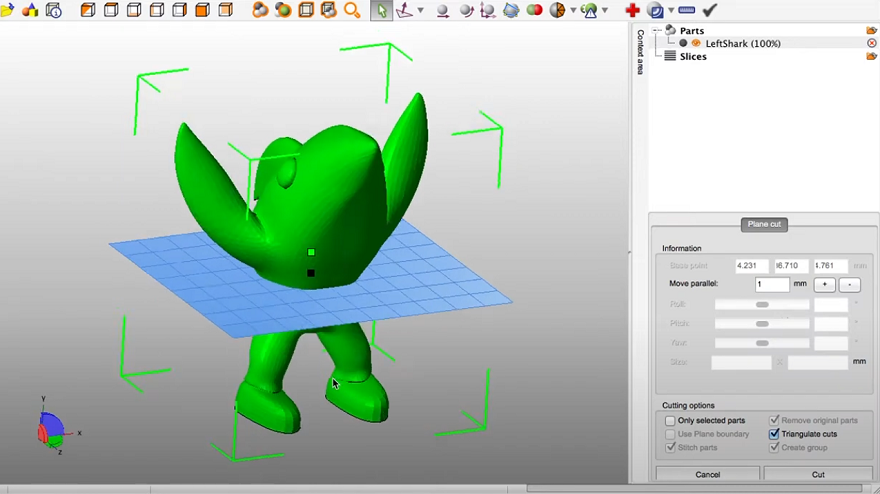Open the rotate part tool

(x=466, y=10)
